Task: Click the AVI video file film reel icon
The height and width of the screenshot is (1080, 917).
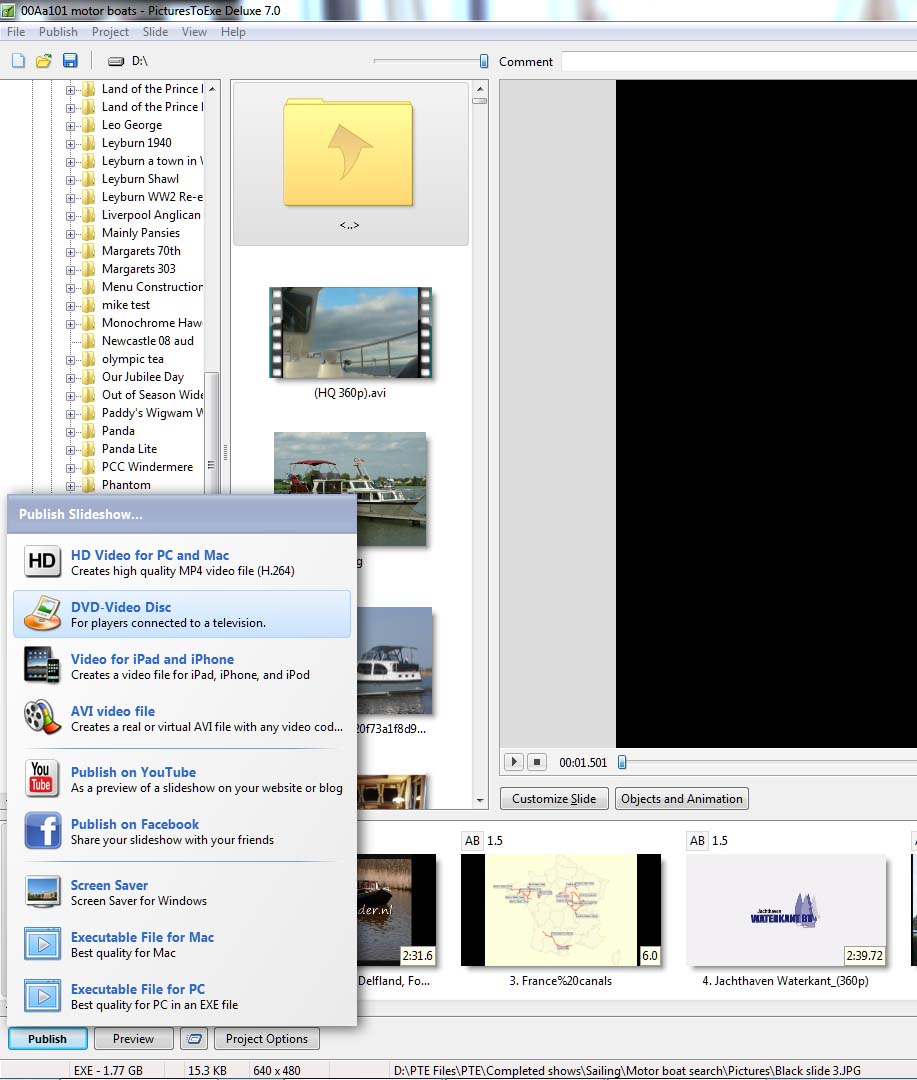Action: tap(42, 718)
